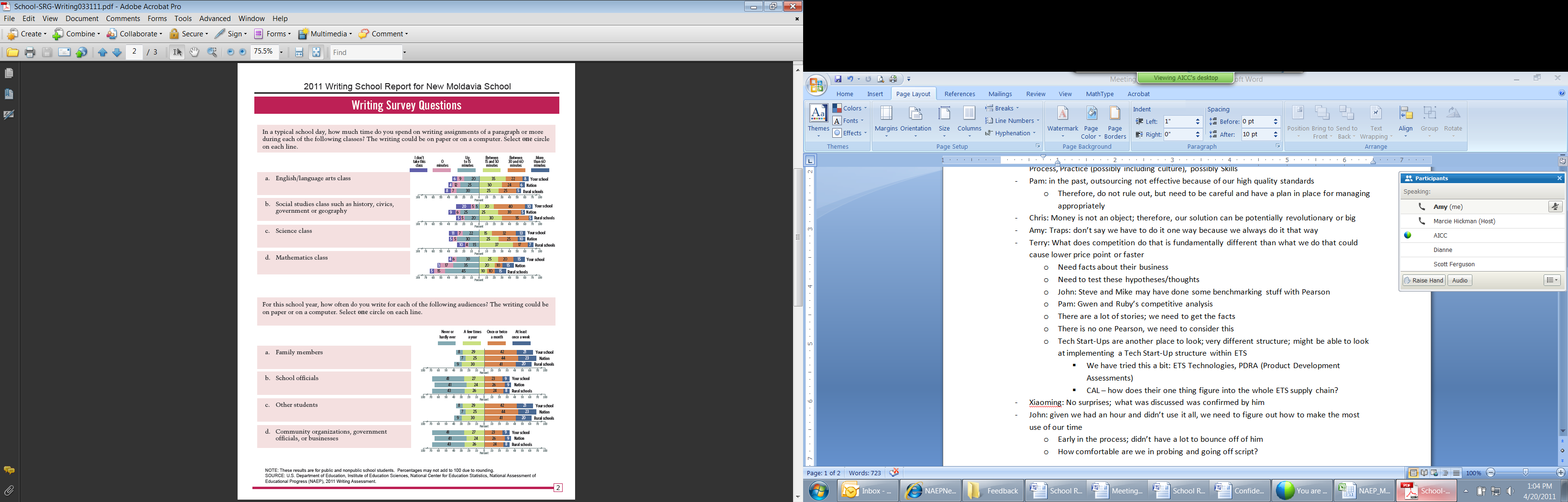The image size is (1568, 502).
Task: Open the Orientation dropdown in Word
Action: click(915, 122)
